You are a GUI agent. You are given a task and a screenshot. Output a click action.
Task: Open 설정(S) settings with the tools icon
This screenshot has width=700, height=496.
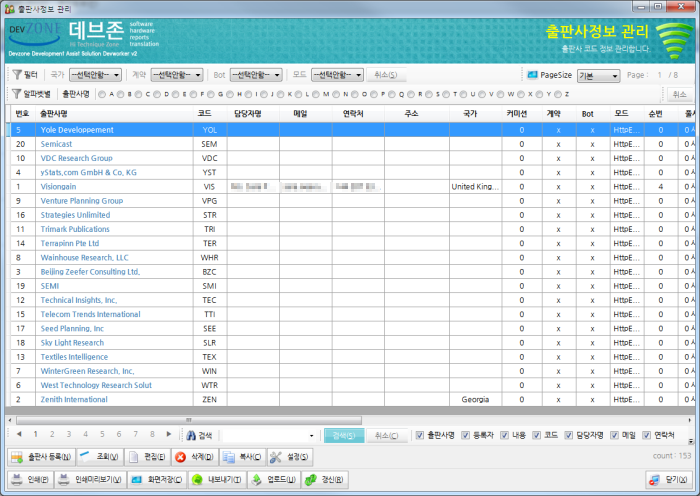290,457
